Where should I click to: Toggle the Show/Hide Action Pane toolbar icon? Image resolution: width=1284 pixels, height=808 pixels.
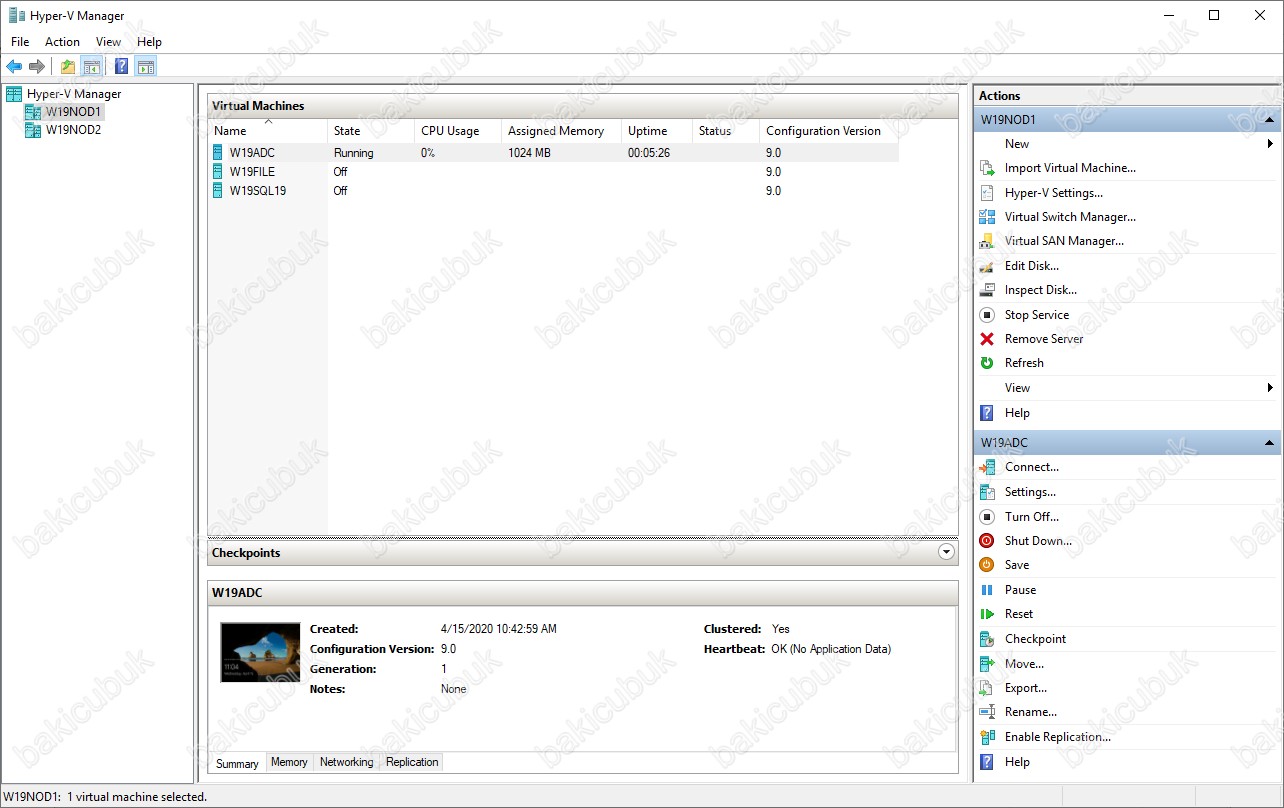(x=146, y=67)
